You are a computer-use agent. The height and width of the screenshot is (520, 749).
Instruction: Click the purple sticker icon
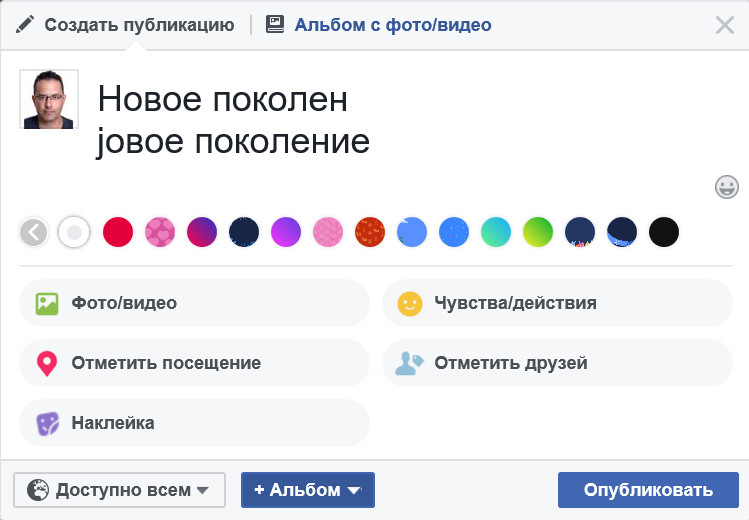(x=47, y=423)
